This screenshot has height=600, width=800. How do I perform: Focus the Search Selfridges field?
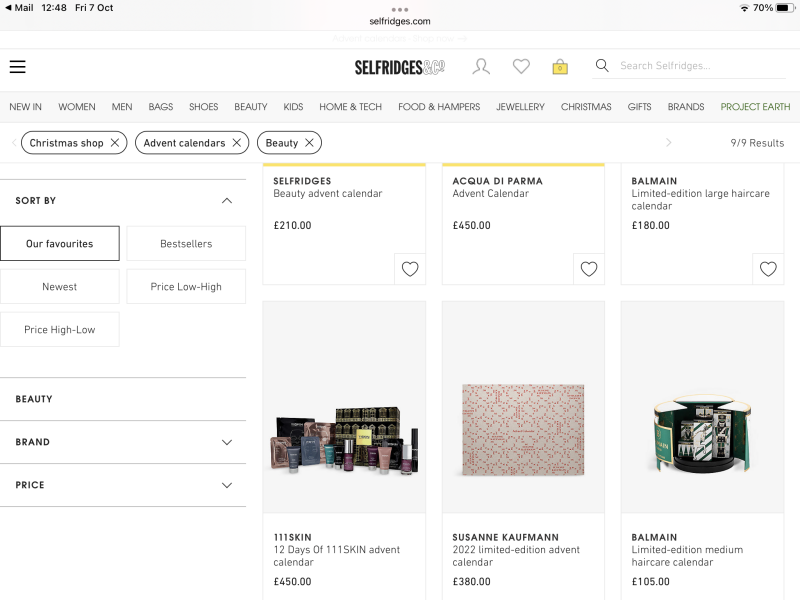[689, 66]
